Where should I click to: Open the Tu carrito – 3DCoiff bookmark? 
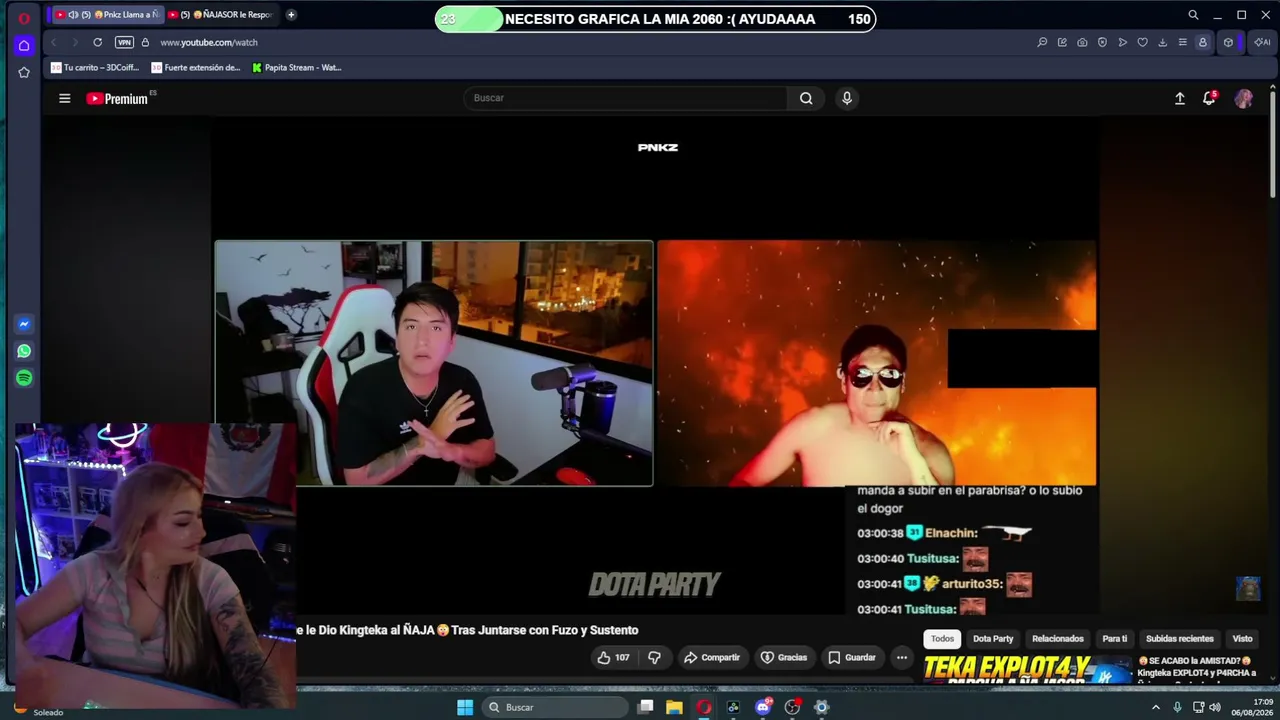(95, 68)
